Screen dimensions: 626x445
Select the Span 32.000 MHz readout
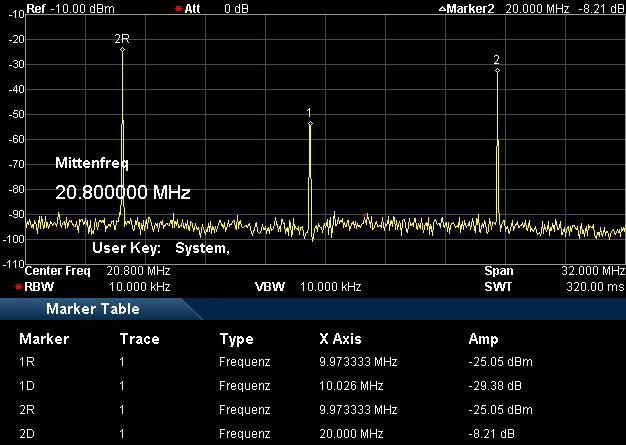tap(553, 271)
